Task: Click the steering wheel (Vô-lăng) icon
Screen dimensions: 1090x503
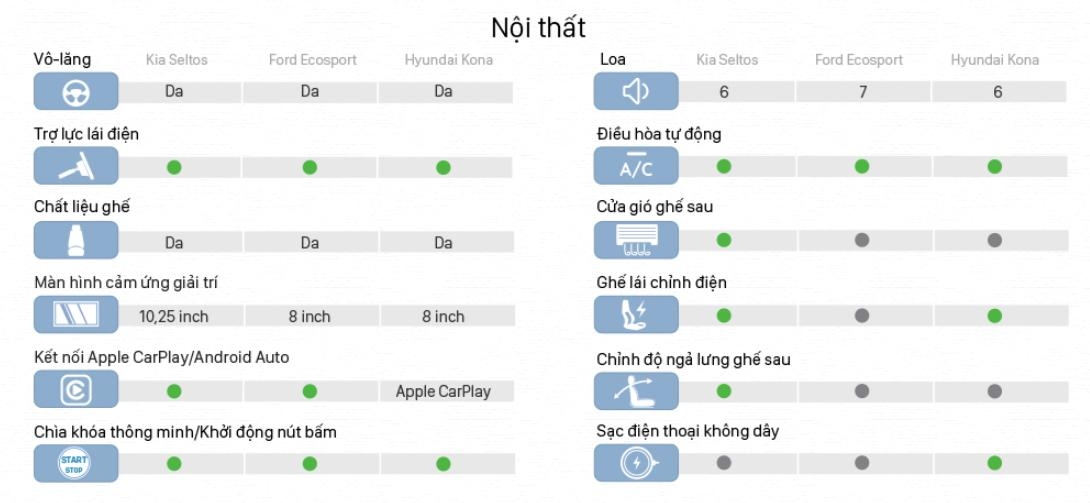Action: click(x=76, y=92)
